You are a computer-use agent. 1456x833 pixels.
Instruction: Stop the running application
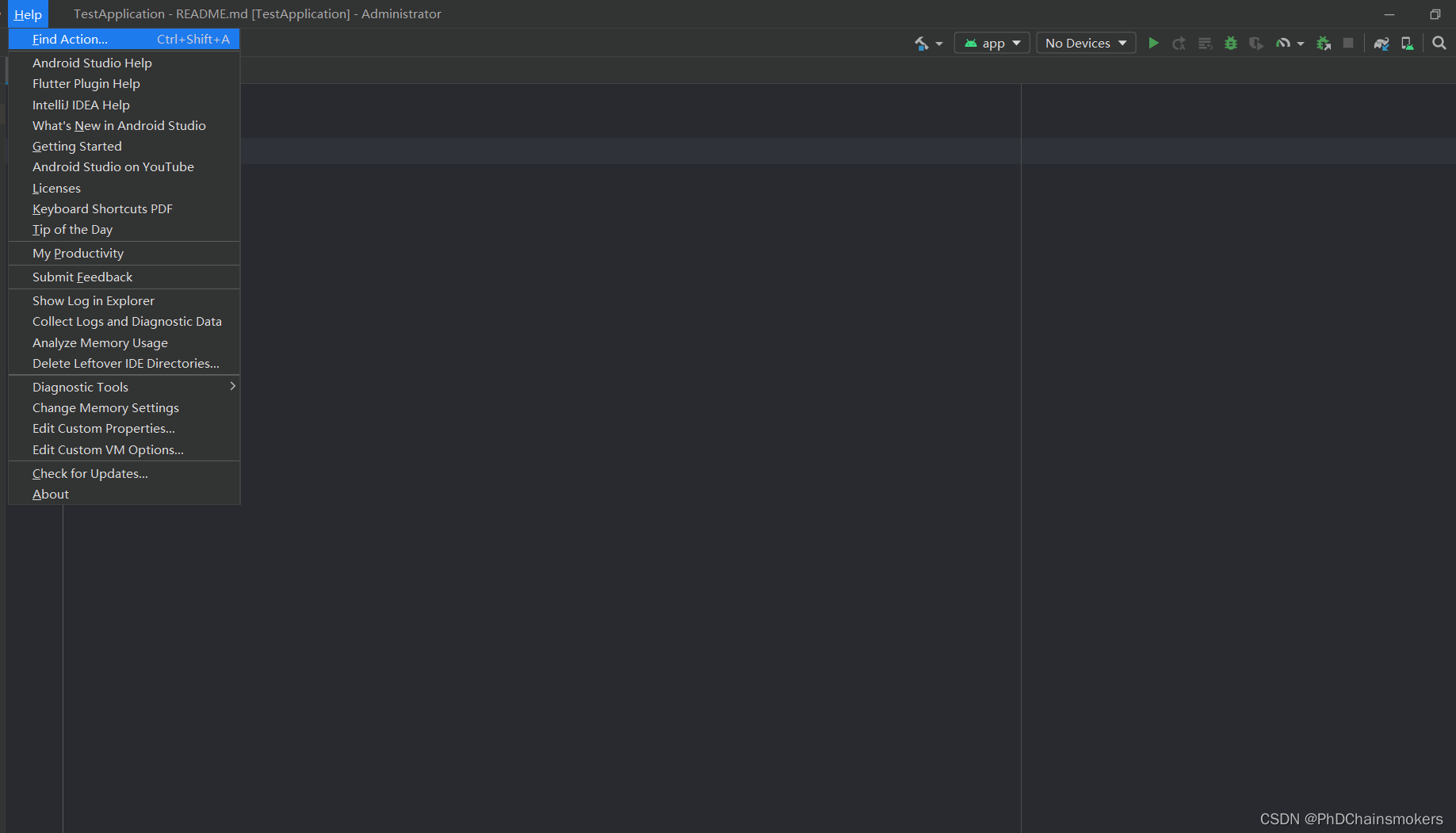(x=1348, y=43)
